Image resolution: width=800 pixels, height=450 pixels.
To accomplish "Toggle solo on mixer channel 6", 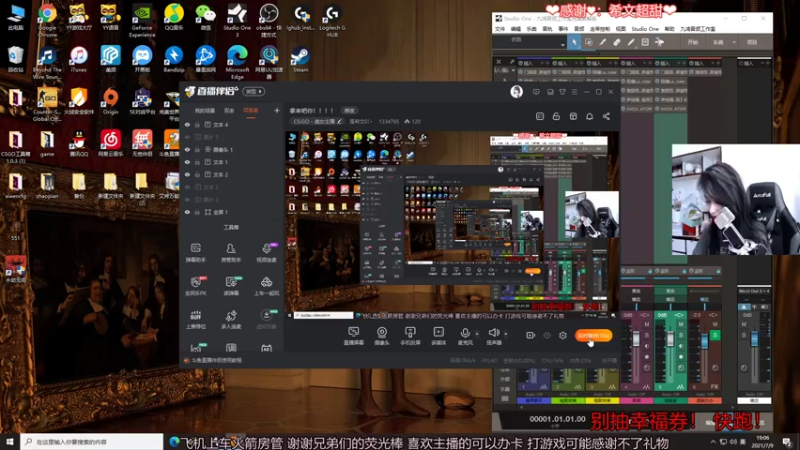I will (715, 335).
